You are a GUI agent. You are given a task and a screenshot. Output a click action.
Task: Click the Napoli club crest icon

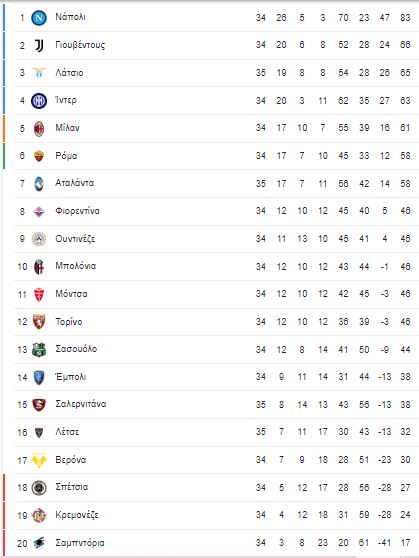click(39, 18)
